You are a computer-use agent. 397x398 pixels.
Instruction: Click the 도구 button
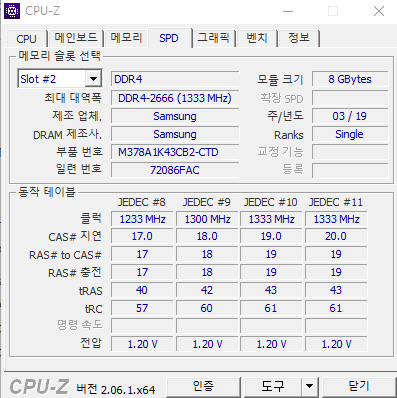coord(273,387)
